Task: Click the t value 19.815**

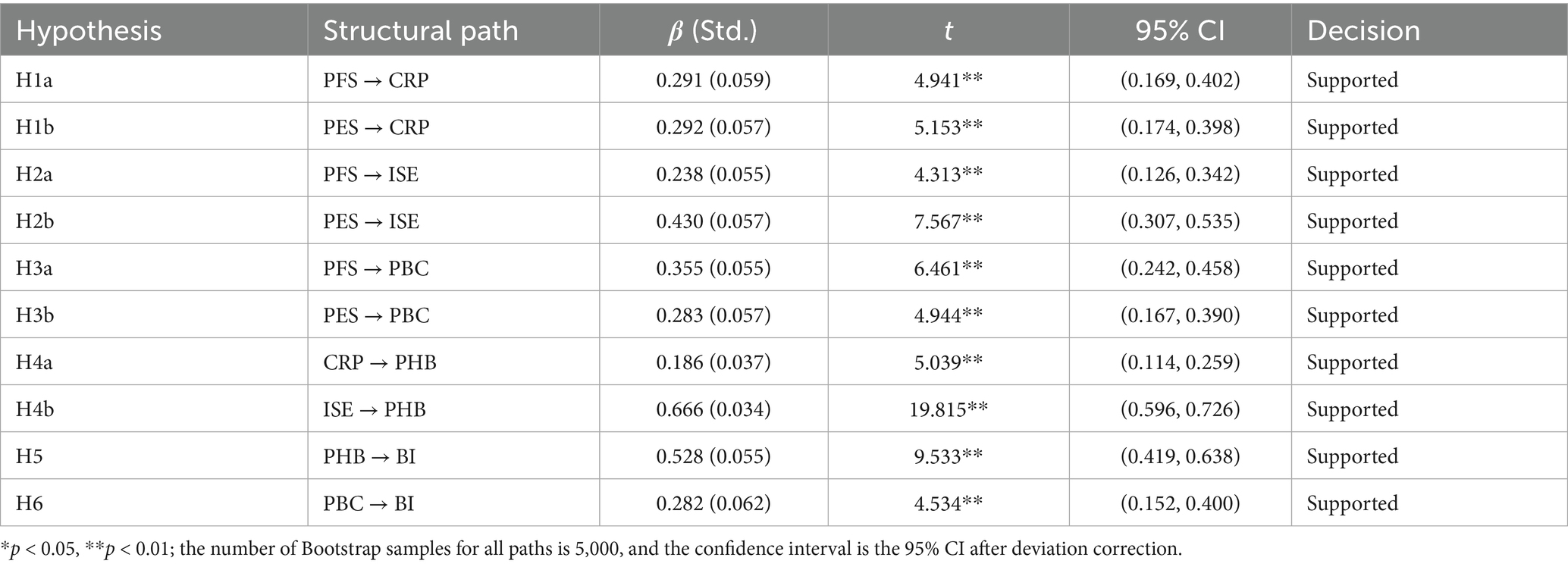Action: point(948,409)
